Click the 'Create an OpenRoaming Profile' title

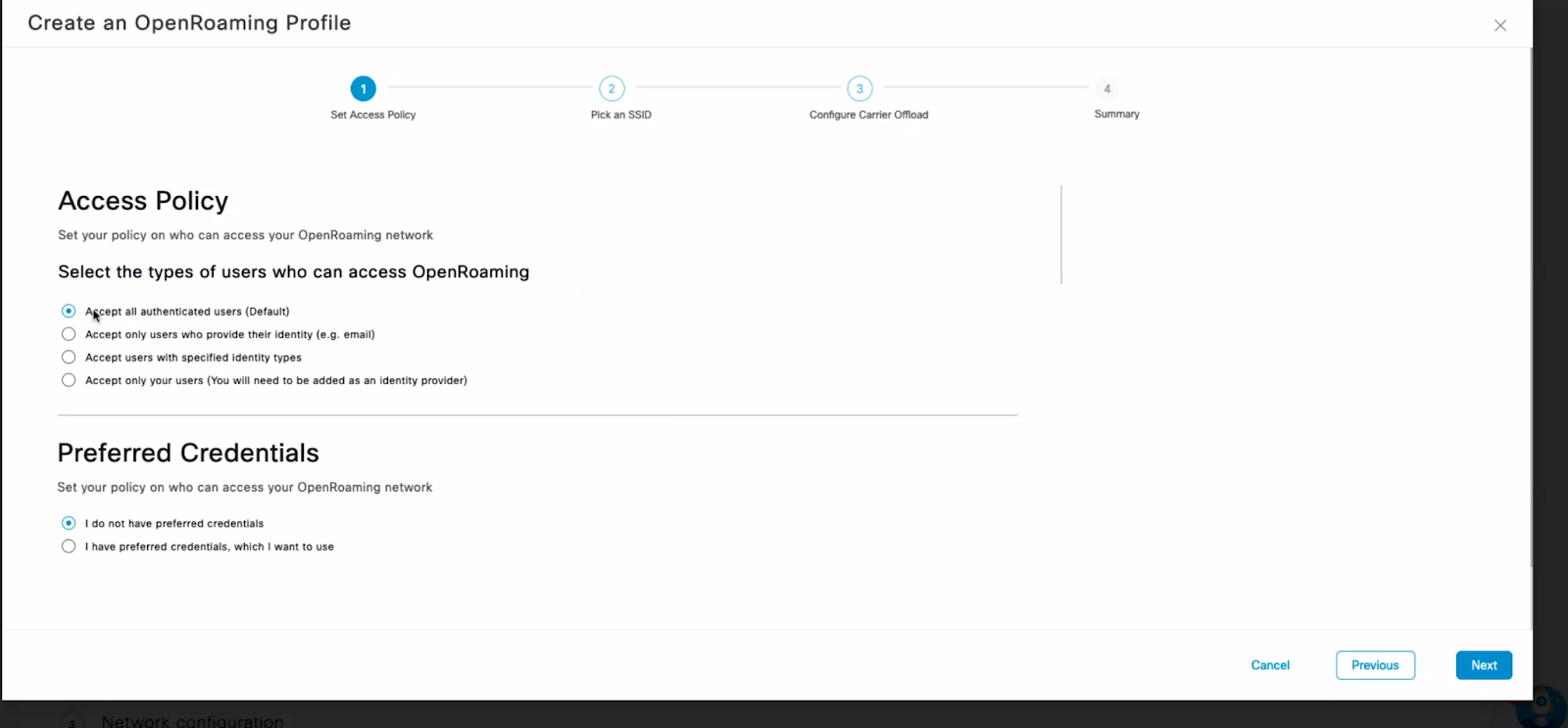[189, 23]
